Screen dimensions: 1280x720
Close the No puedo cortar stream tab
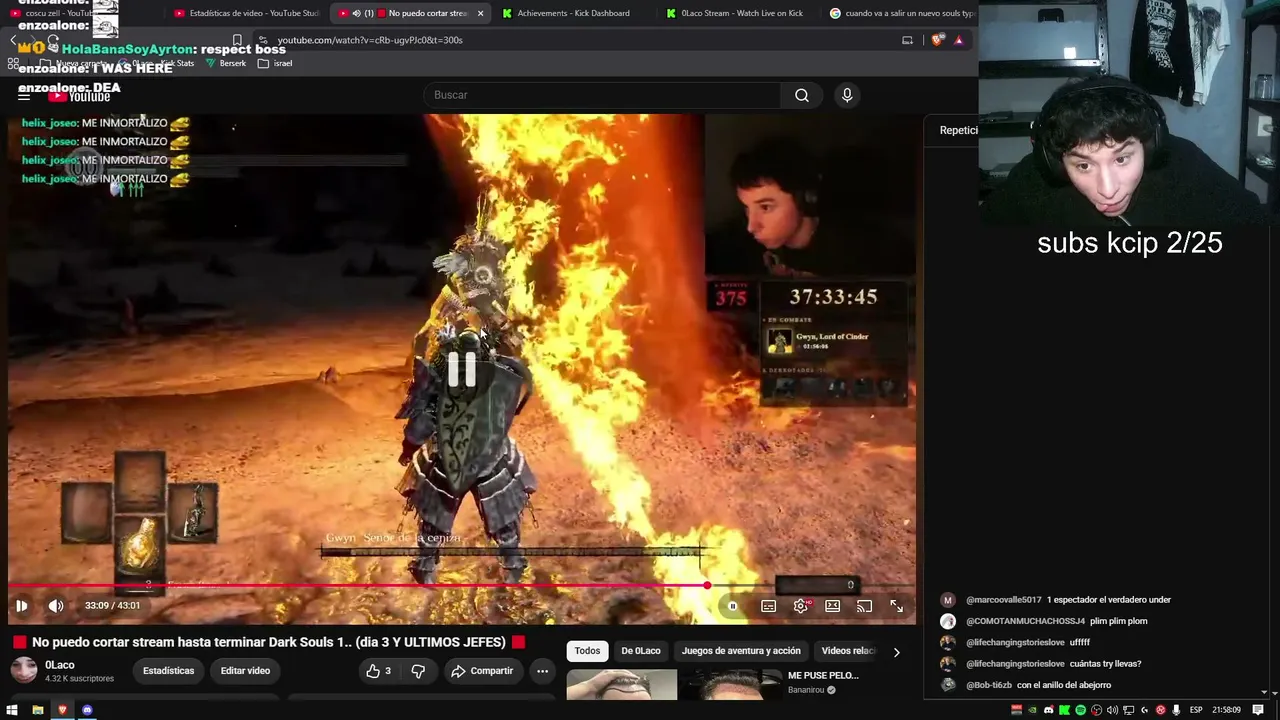click(480, 13)
